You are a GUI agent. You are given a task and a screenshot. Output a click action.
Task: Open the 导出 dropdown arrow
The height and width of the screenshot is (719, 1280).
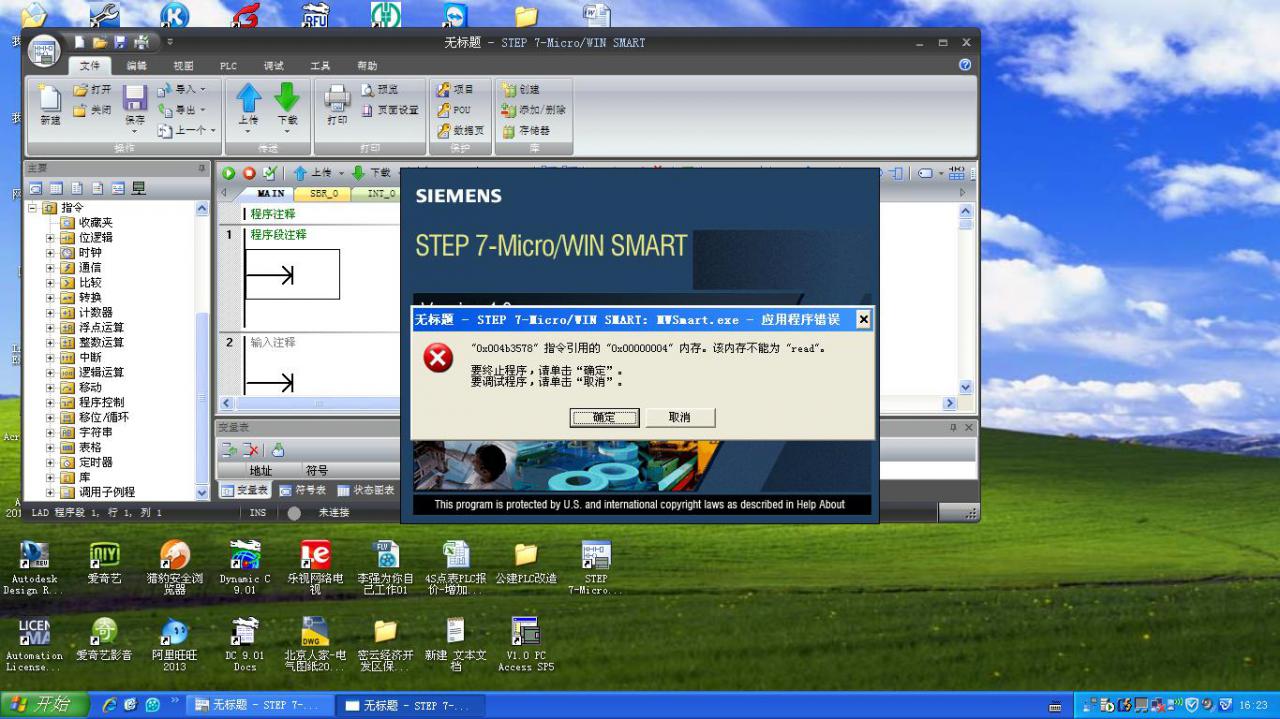(x=202, y=110)
